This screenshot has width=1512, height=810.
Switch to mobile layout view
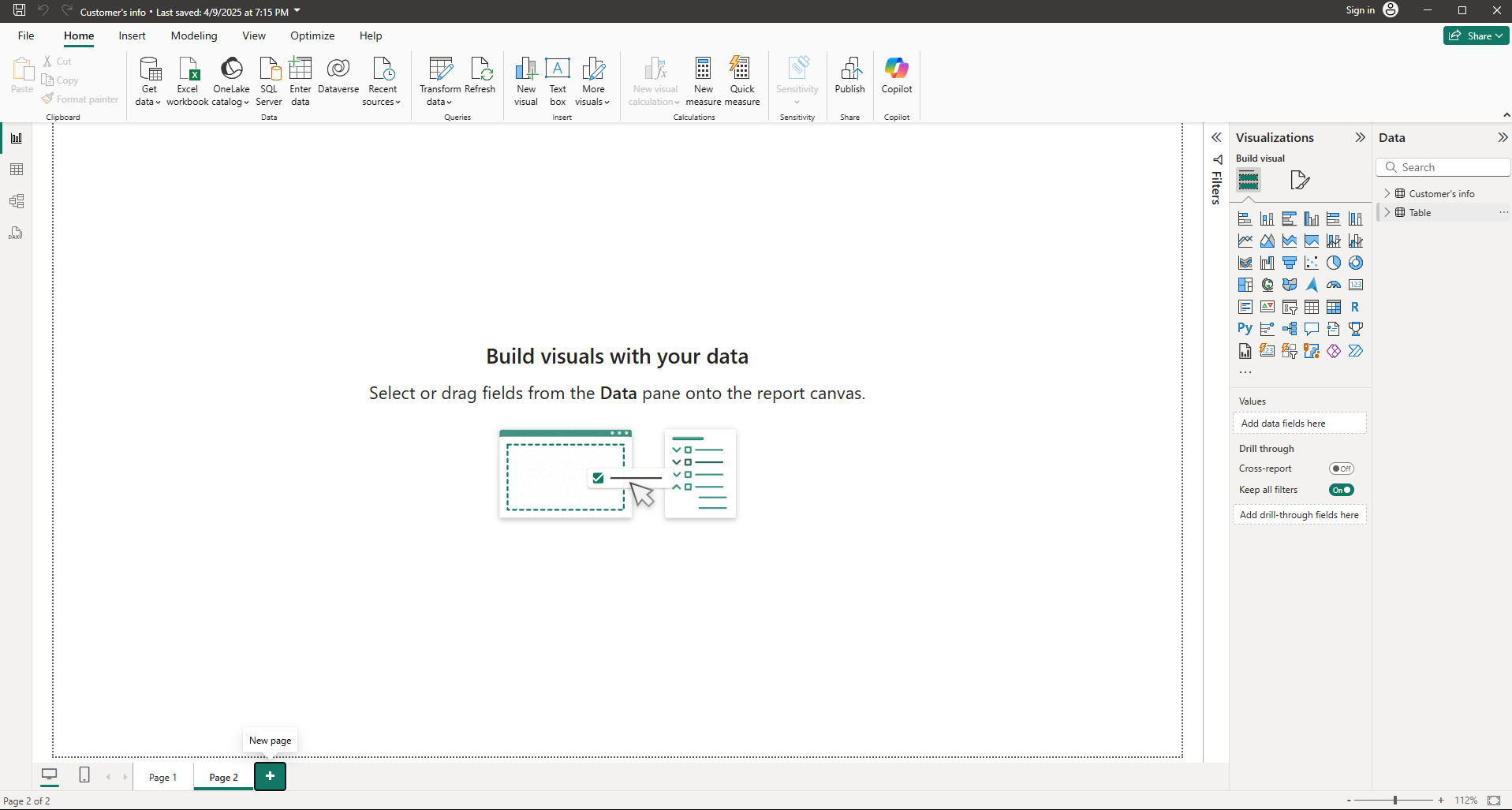[x=84, y=775]
